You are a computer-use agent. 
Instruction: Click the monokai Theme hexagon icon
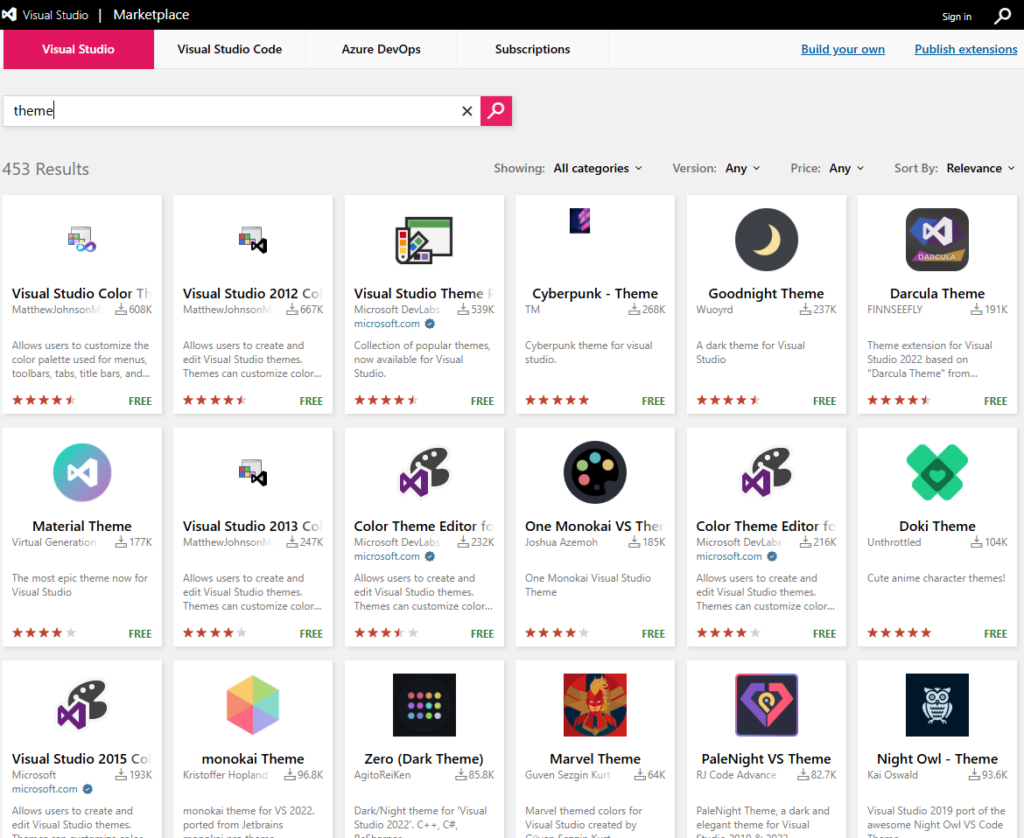[253, 705]
